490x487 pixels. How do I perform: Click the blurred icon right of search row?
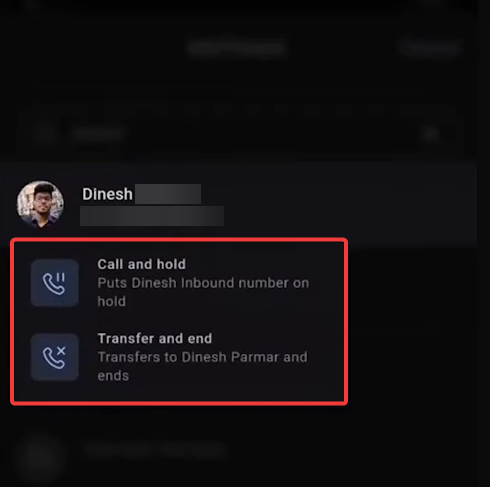pos(431,134)
